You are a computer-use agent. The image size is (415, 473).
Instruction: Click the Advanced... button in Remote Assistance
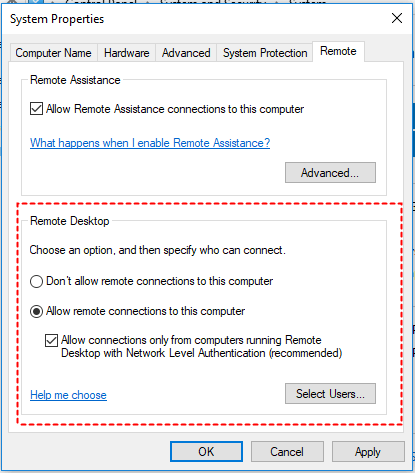pyautogui.click(x=330, y=173)
